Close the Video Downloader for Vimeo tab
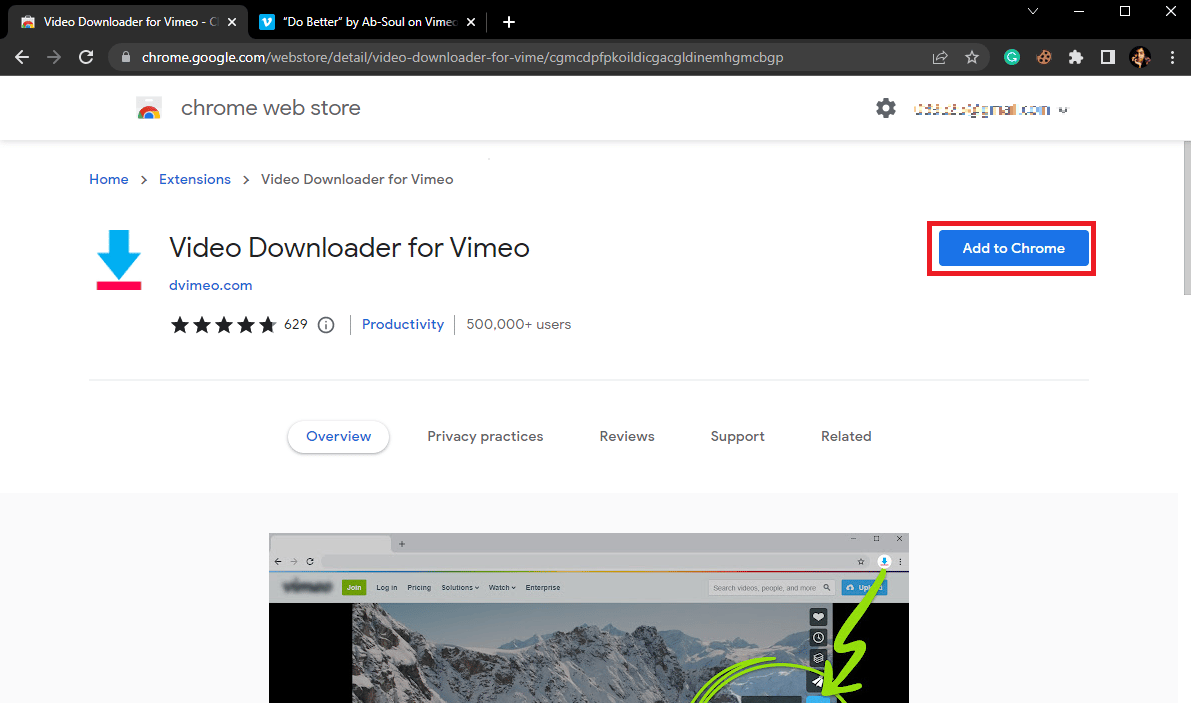 click(232, 22)
